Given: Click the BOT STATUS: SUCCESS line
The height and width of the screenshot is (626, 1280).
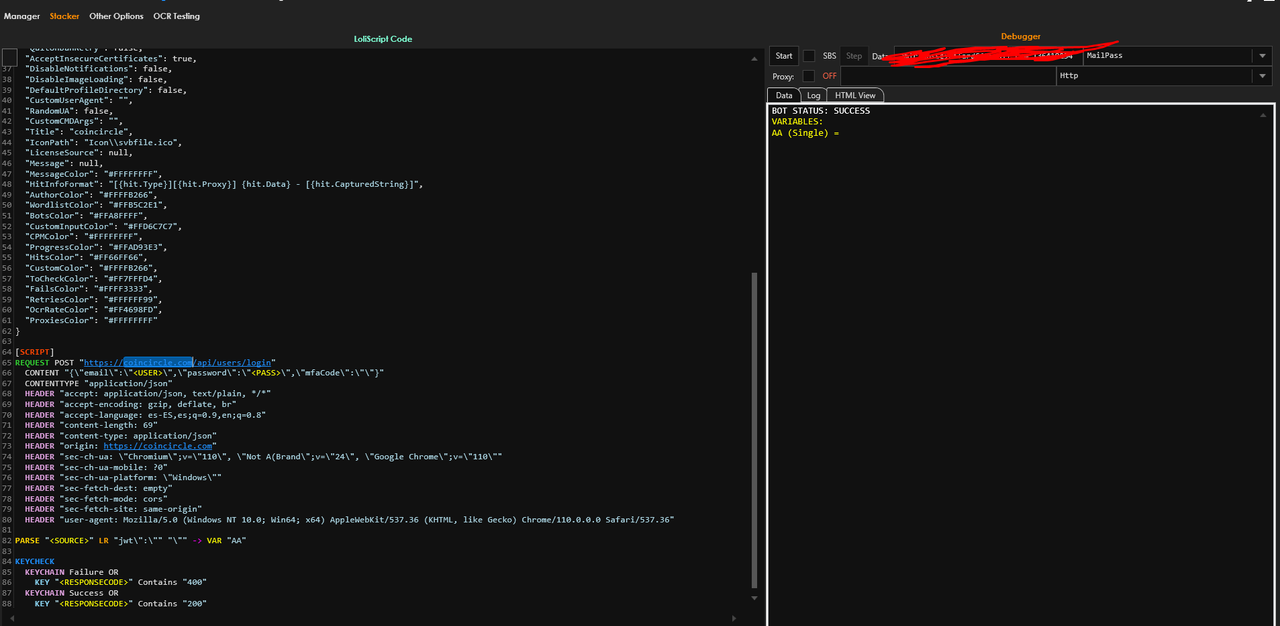Looking at the screenshot, I should 821,111.
